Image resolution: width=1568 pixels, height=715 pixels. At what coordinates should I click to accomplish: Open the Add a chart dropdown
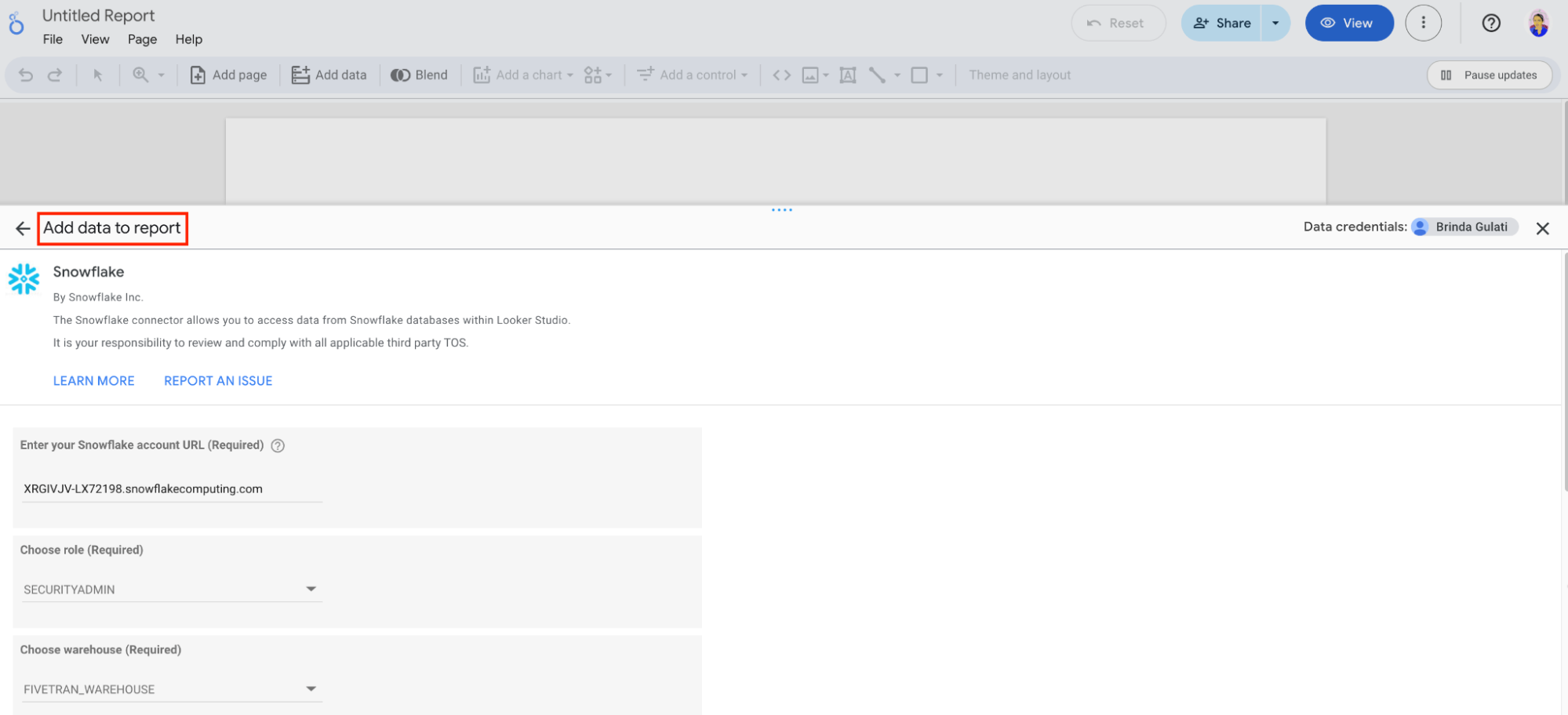point(523,75)
